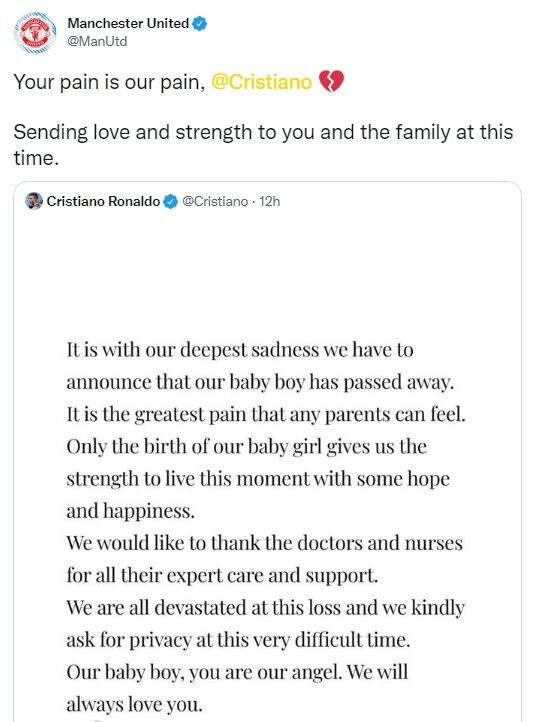Select the 'Sending love and strength' sentence

[263, 145]
